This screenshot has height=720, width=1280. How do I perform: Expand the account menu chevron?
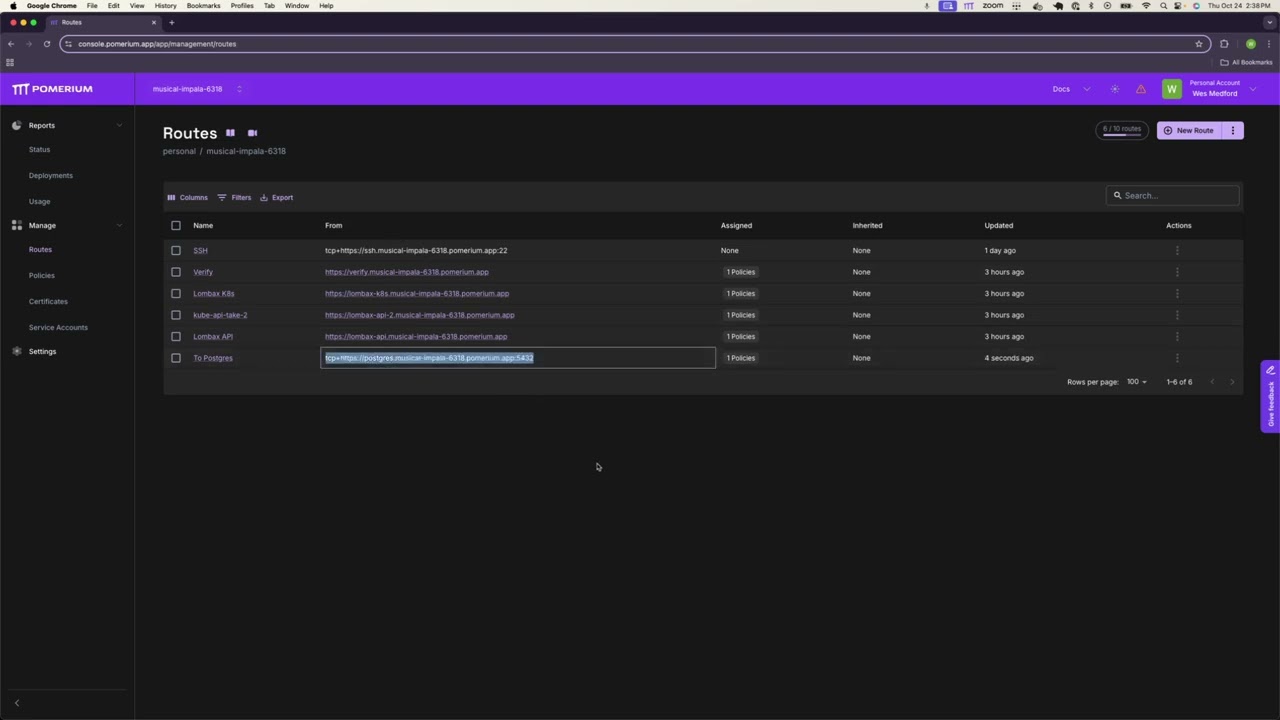pos(1253,89)
